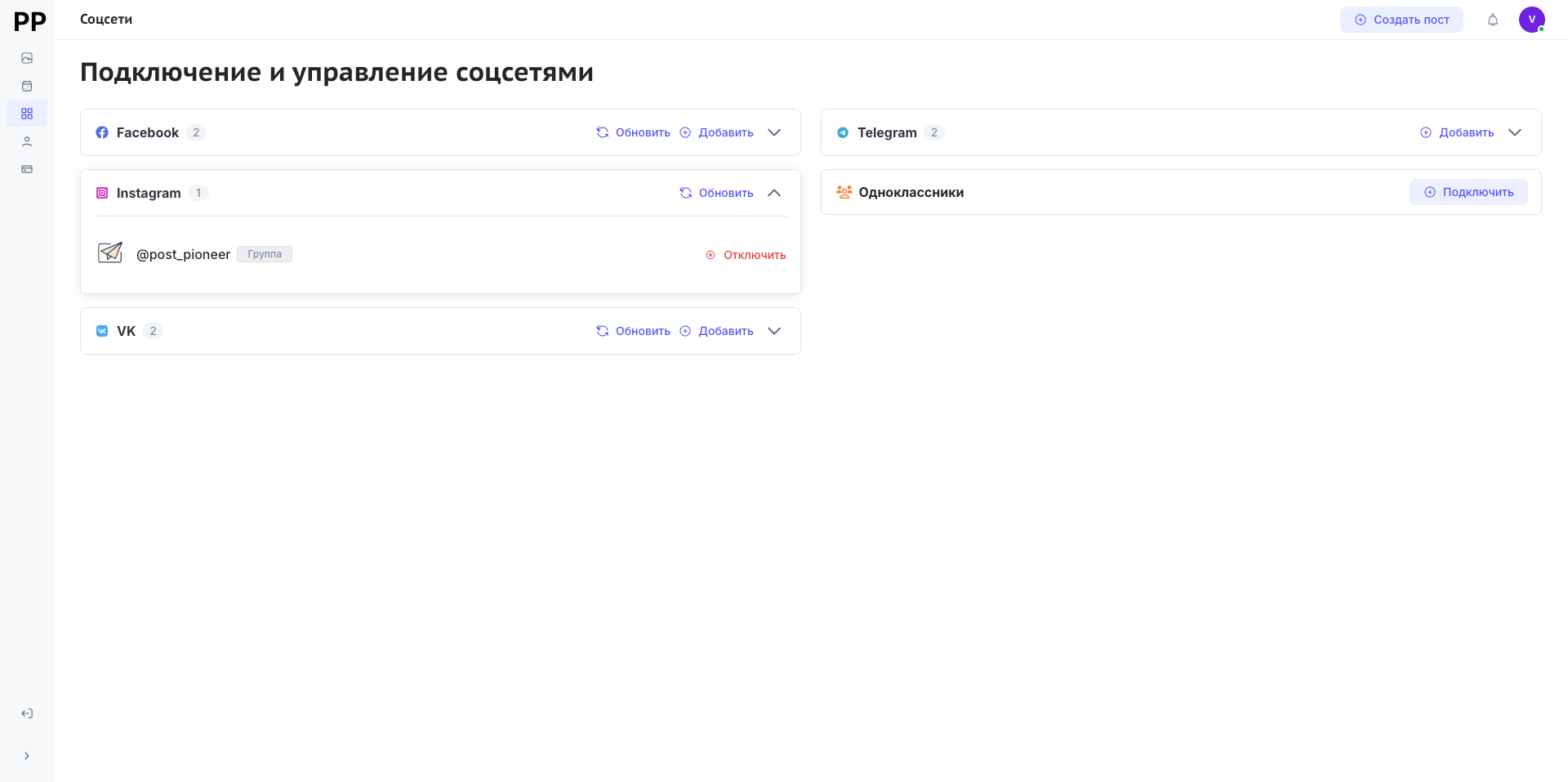Image resolution: width=1568 pixels, height=782 pixels.
Task: Click Create post button
Action: click(x=1401, y=20)
